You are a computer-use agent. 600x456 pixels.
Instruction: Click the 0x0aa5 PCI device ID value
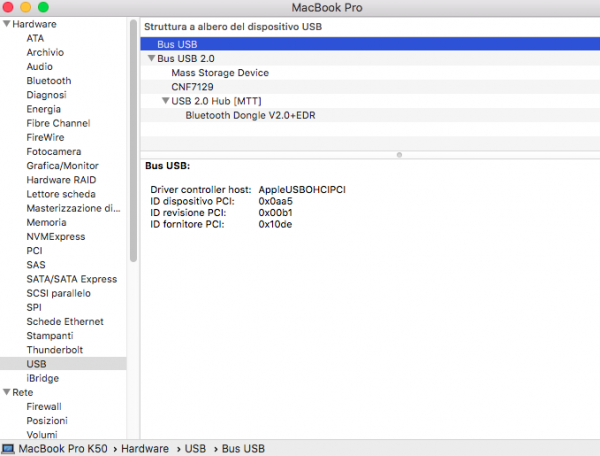click(x=276, y=201)
